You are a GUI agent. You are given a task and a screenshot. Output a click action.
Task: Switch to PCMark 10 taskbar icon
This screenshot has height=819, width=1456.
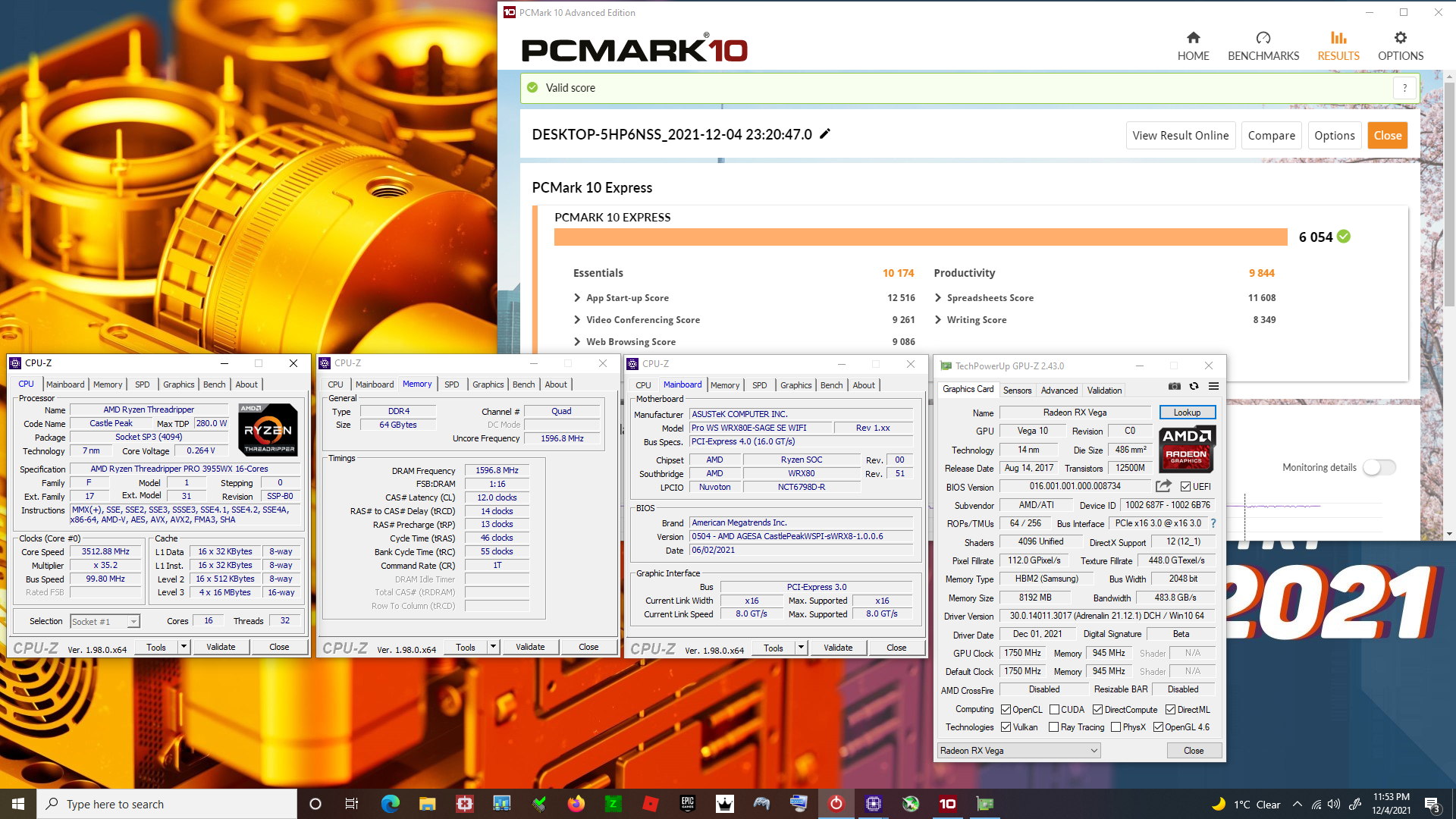[x=948, y=804]
